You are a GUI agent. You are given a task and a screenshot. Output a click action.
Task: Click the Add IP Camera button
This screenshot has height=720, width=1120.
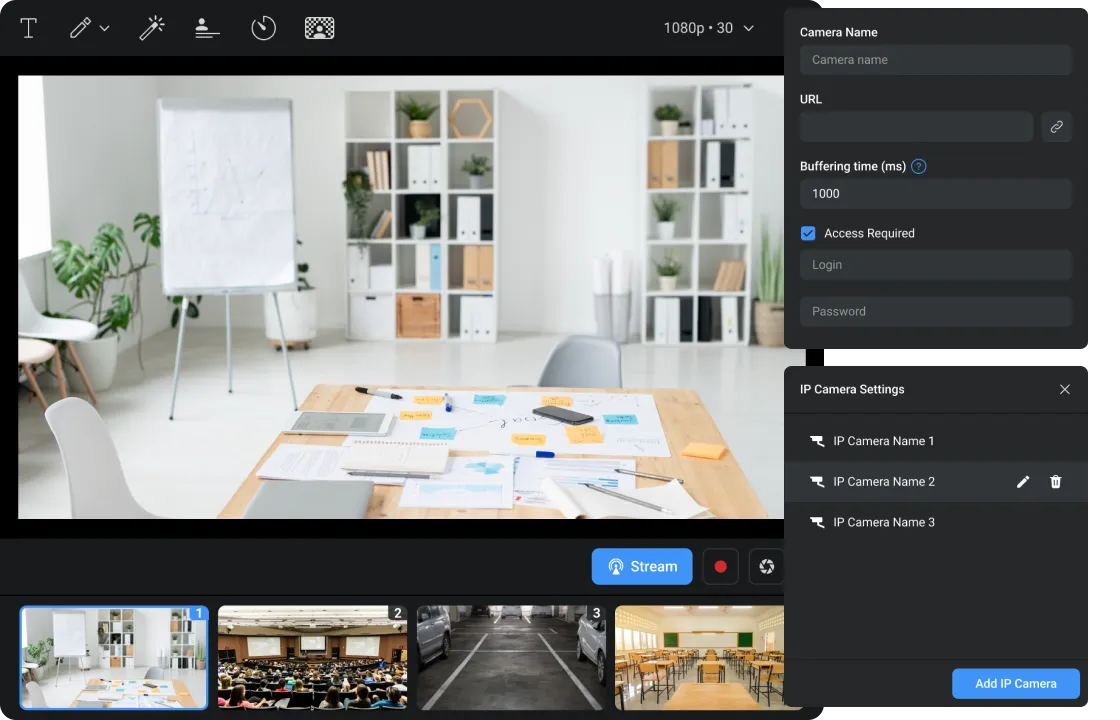[1015, 684]
